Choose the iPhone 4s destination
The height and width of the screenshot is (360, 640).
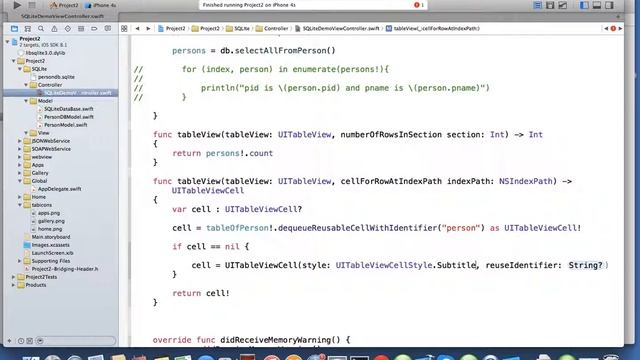[101, 5]
